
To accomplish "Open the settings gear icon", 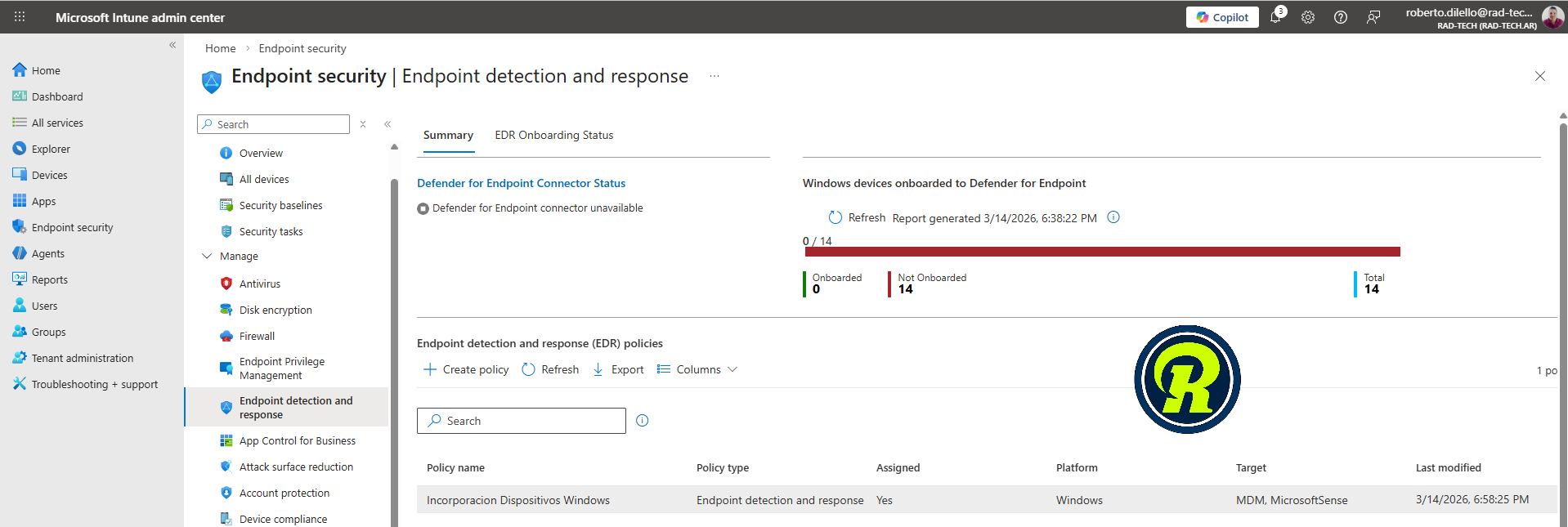I will [1308, 17].
